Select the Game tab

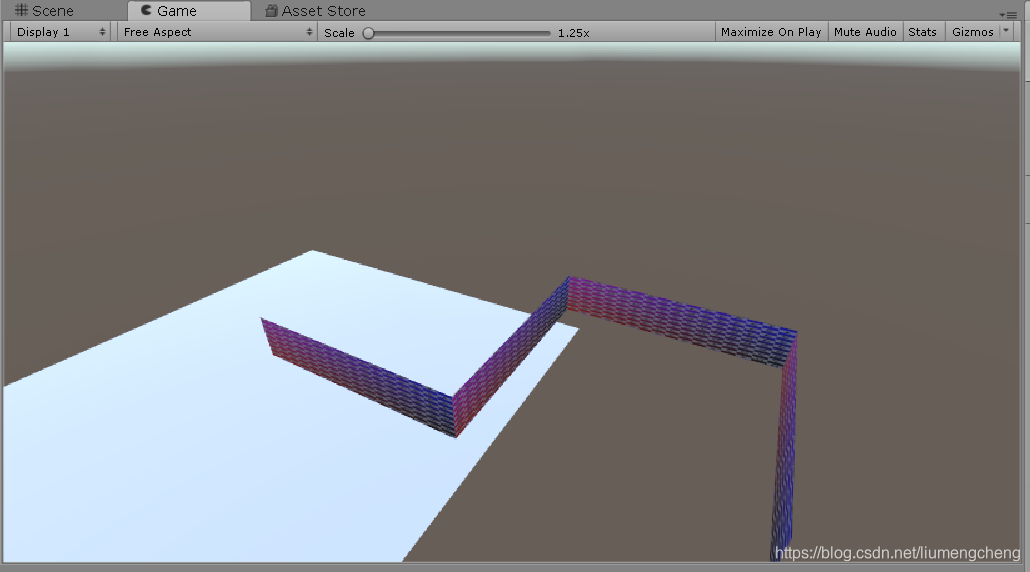189,11
